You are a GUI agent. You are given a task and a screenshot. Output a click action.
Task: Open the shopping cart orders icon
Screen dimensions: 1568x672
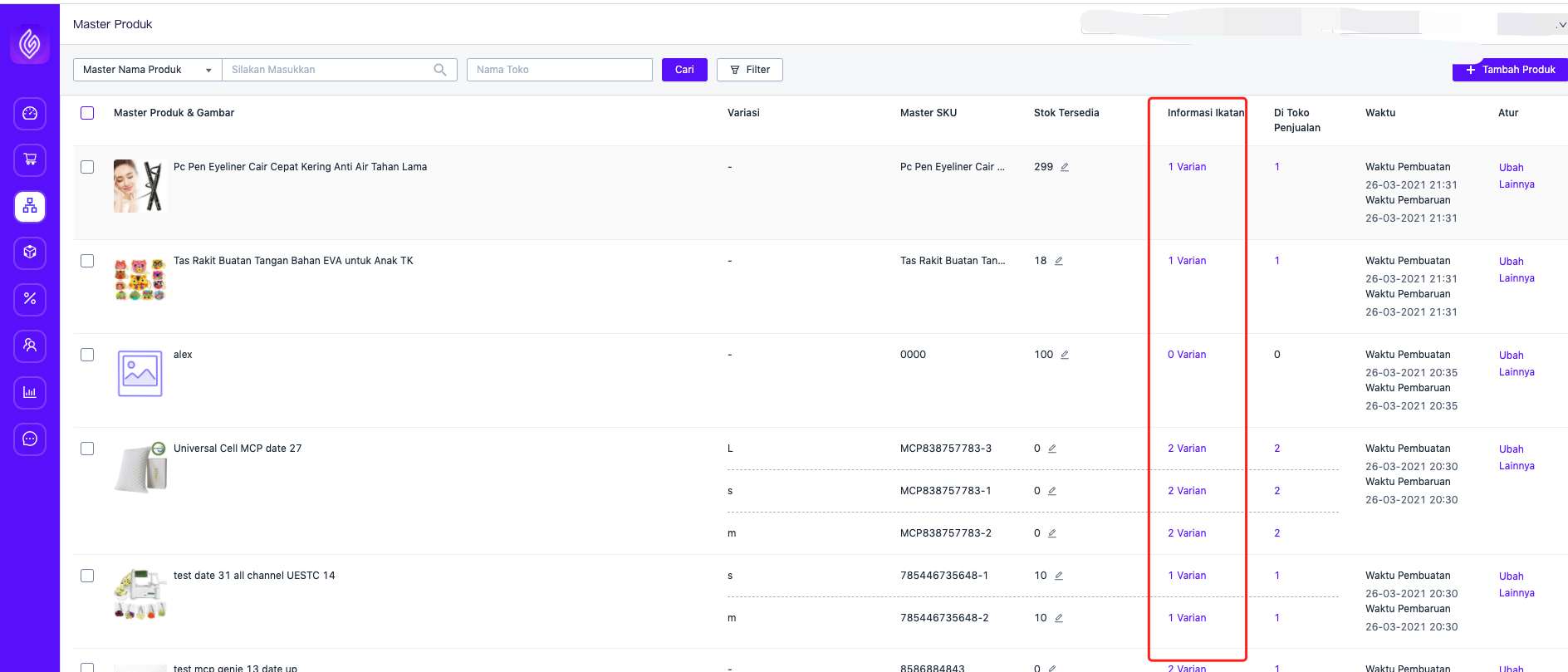(x=30, y=159)
